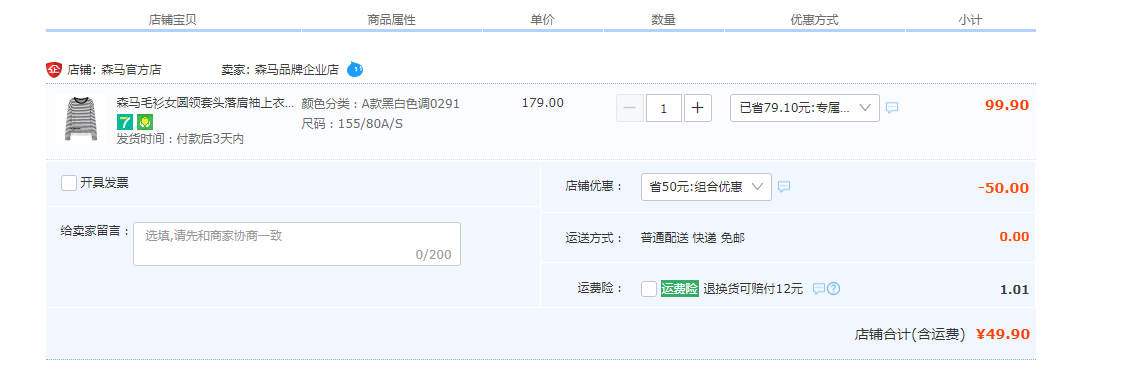Click the -50.00 store discount amount
This screenshot has width=1143, height=372.
point(1003,188)
